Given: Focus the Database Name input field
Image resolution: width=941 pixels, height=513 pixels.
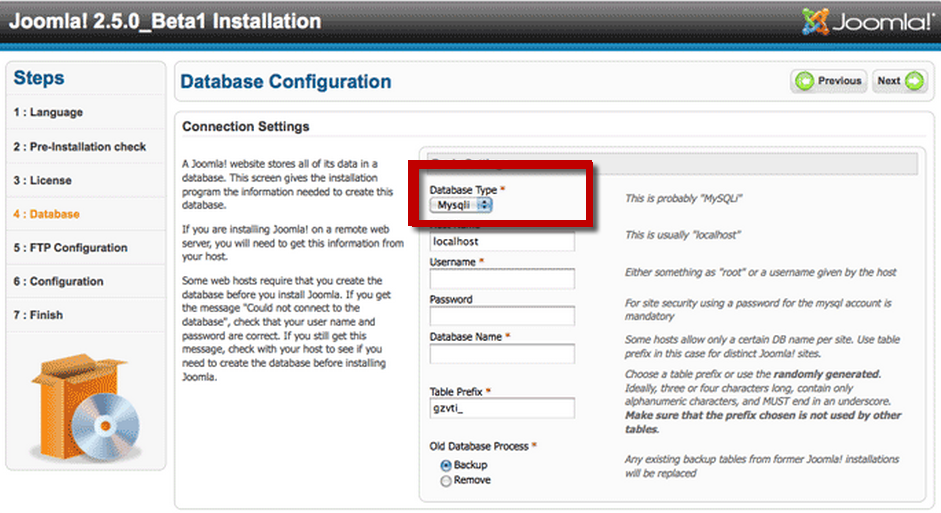Looking at the screenshot, I should tap(502, 353).
